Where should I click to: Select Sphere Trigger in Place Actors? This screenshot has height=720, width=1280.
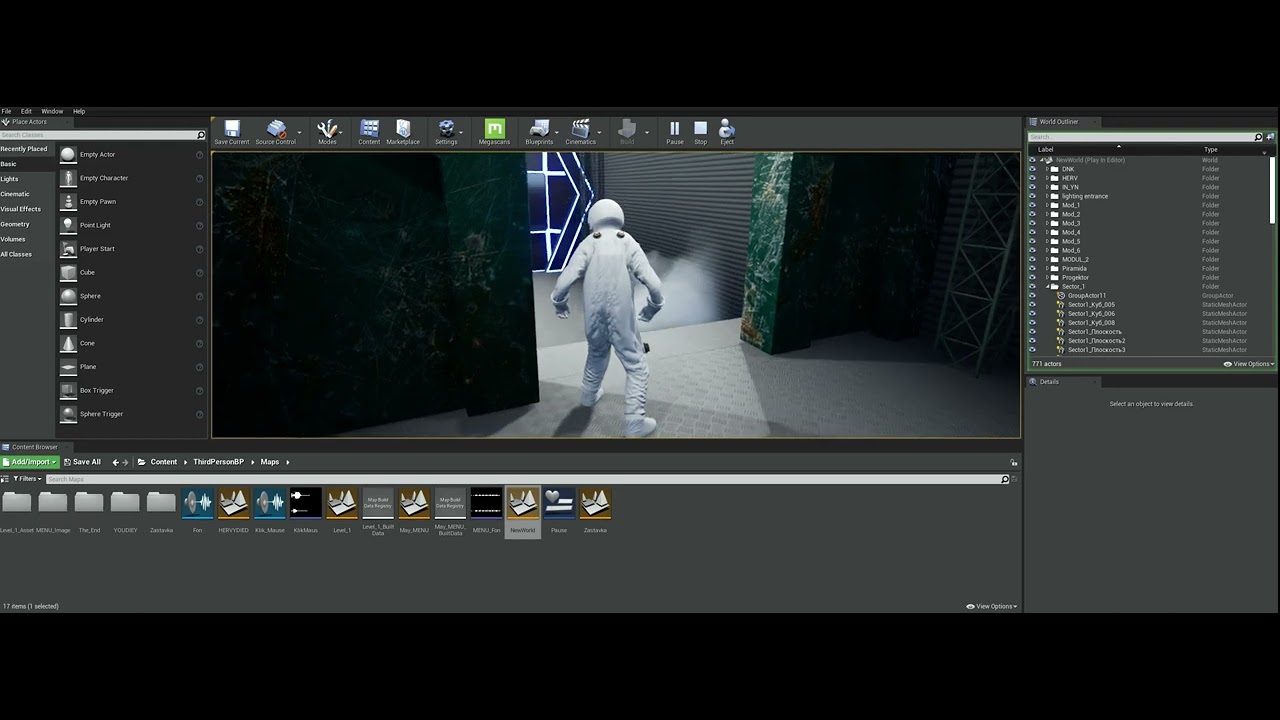132,414
